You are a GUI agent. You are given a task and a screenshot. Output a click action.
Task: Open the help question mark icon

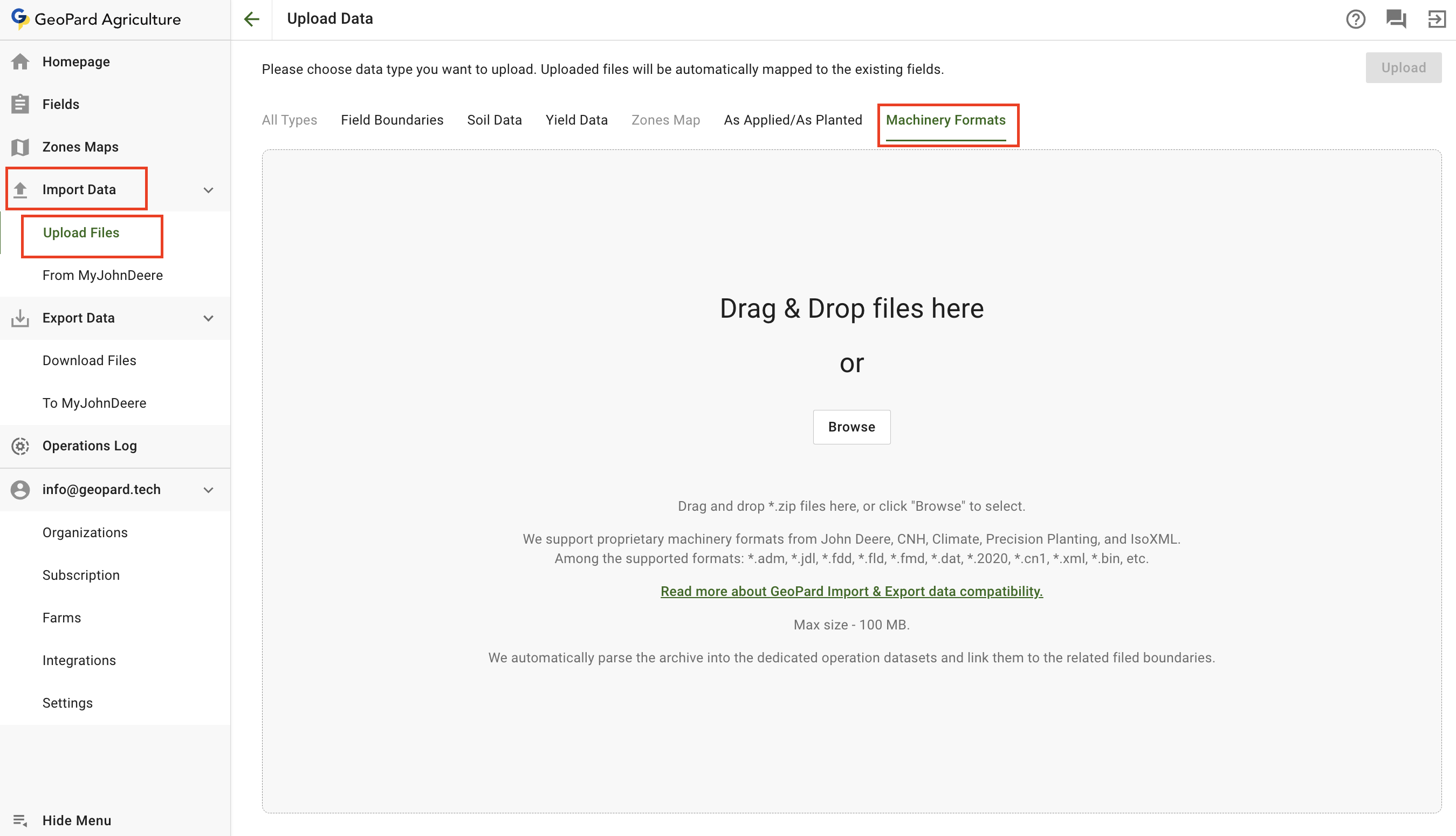pyautogui.click(x=1356, y=19)
